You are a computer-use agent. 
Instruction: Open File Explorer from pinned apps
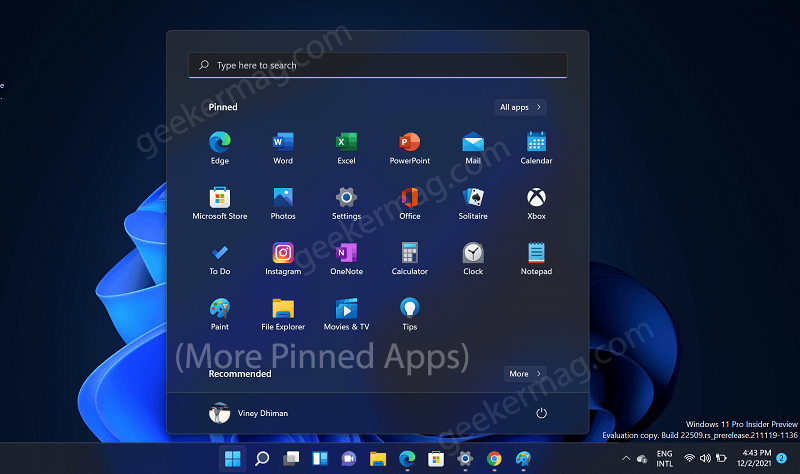283,314
